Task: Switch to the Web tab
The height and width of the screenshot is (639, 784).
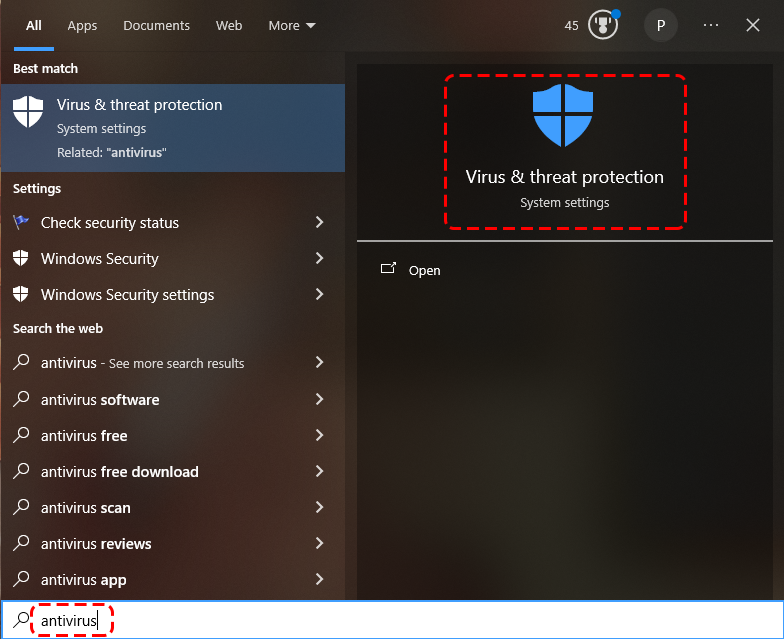Action: pyautogui.click(x=229, y=26)
